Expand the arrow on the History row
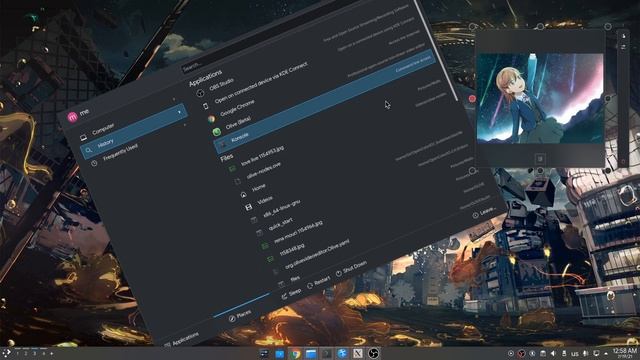 tap(179, 112)
